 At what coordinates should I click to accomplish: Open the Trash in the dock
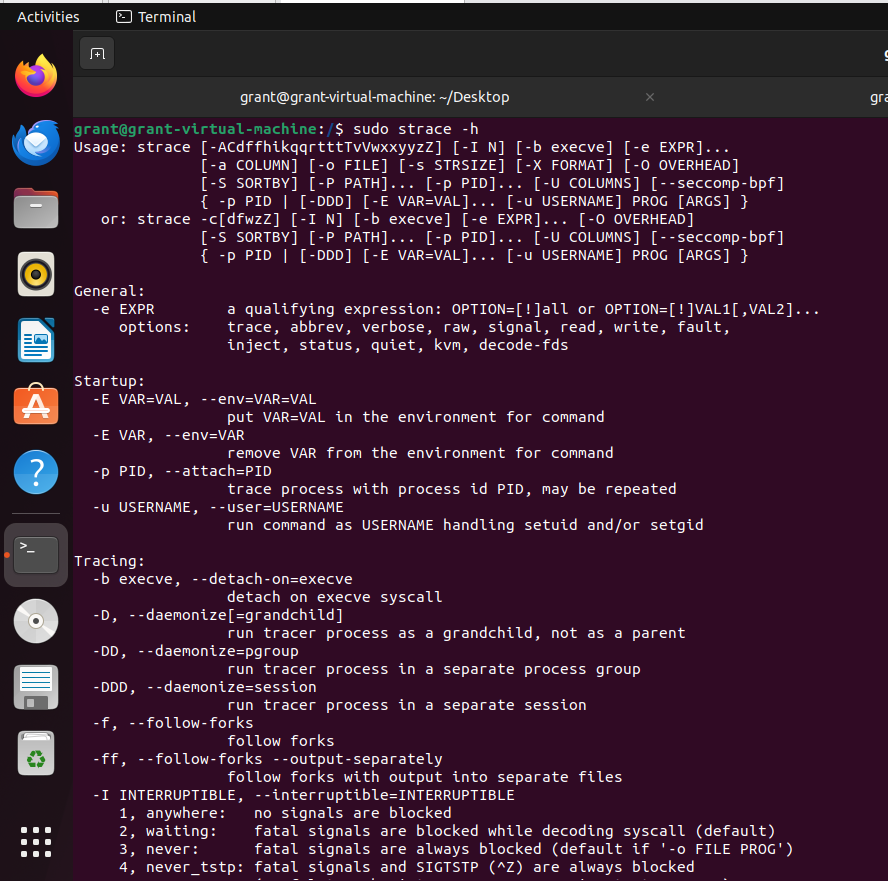tap(36, 754)
